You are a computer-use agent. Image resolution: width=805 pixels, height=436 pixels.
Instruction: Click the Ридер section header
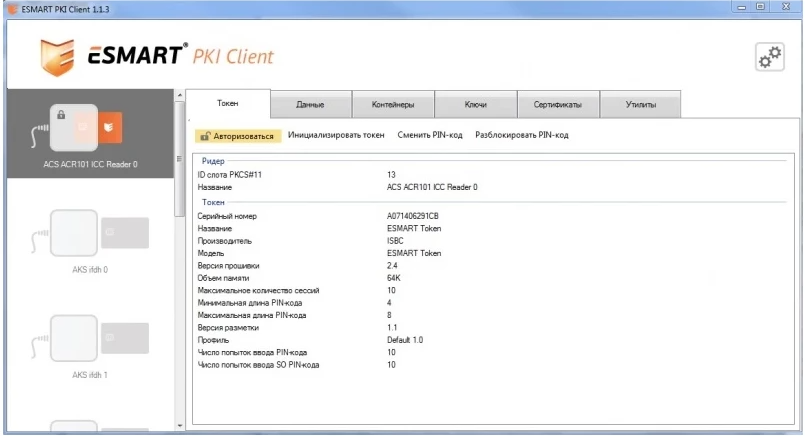point(213,161)
